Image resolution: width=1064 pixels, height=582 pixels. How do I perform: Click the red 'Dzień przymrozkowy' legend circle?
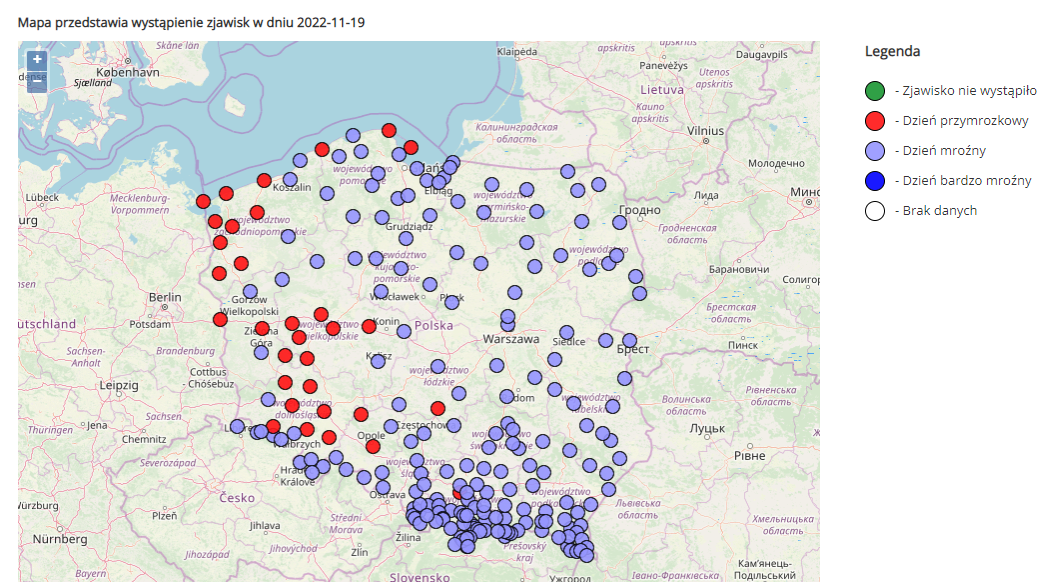(875, 121)
